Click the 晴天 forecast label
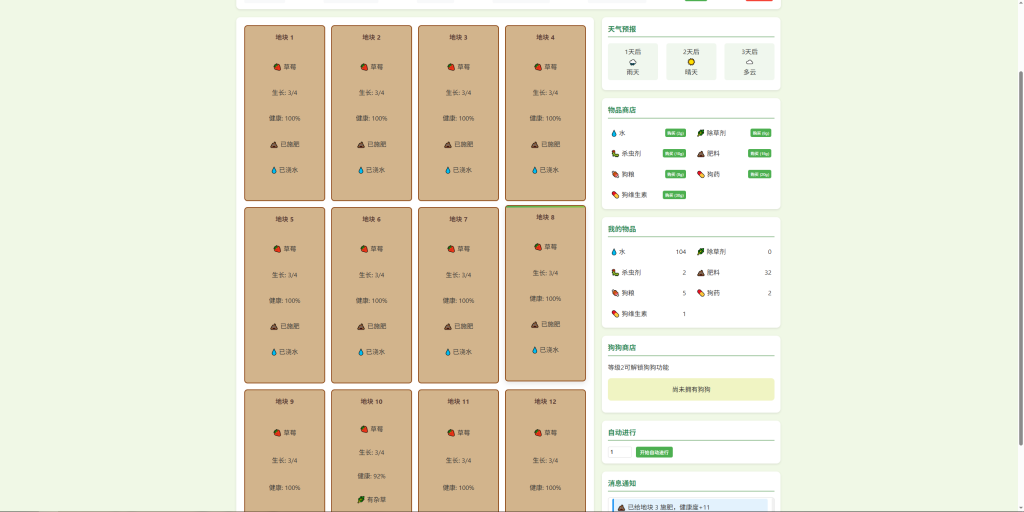 691,72
